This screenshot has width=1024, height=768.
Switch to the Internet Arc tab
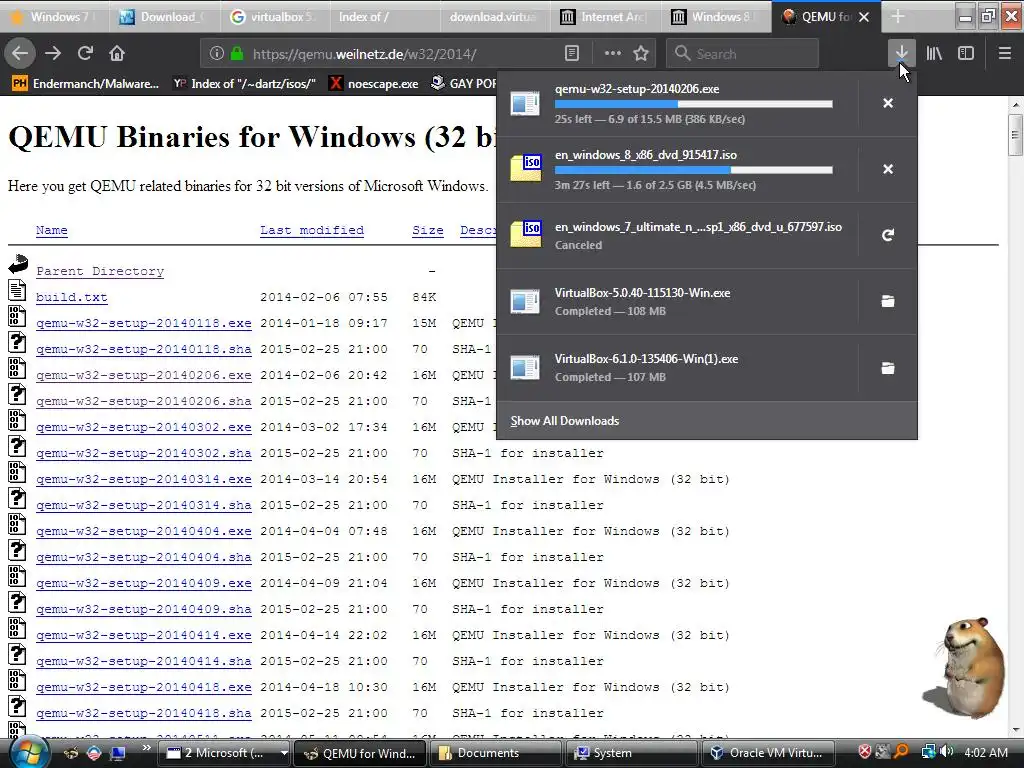point(604,17)
